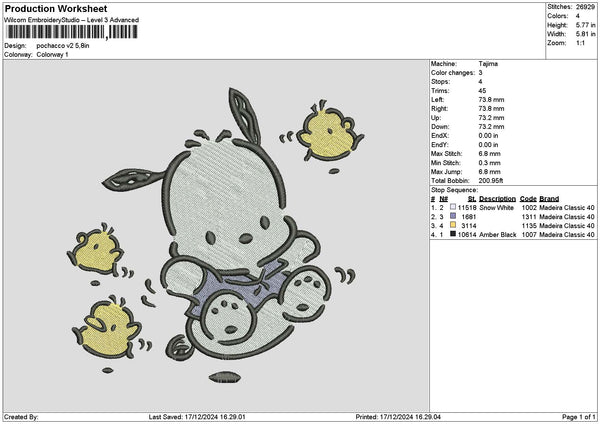Viewport: 600px width, 424px height.
Task: Click the black Amber Black color swatch
Action: pos(453,234)
